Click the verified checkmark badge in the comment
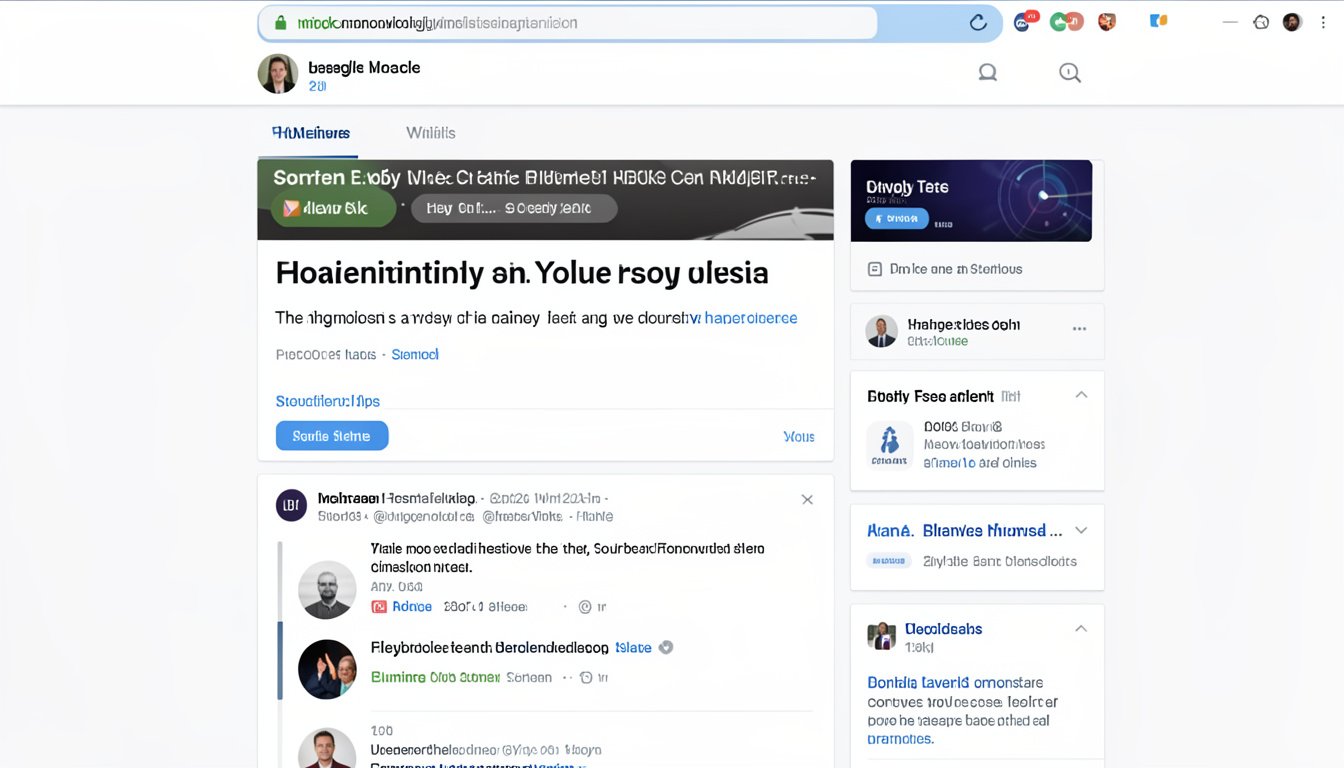The image size is (1344, 768). [x=666, y=647]
